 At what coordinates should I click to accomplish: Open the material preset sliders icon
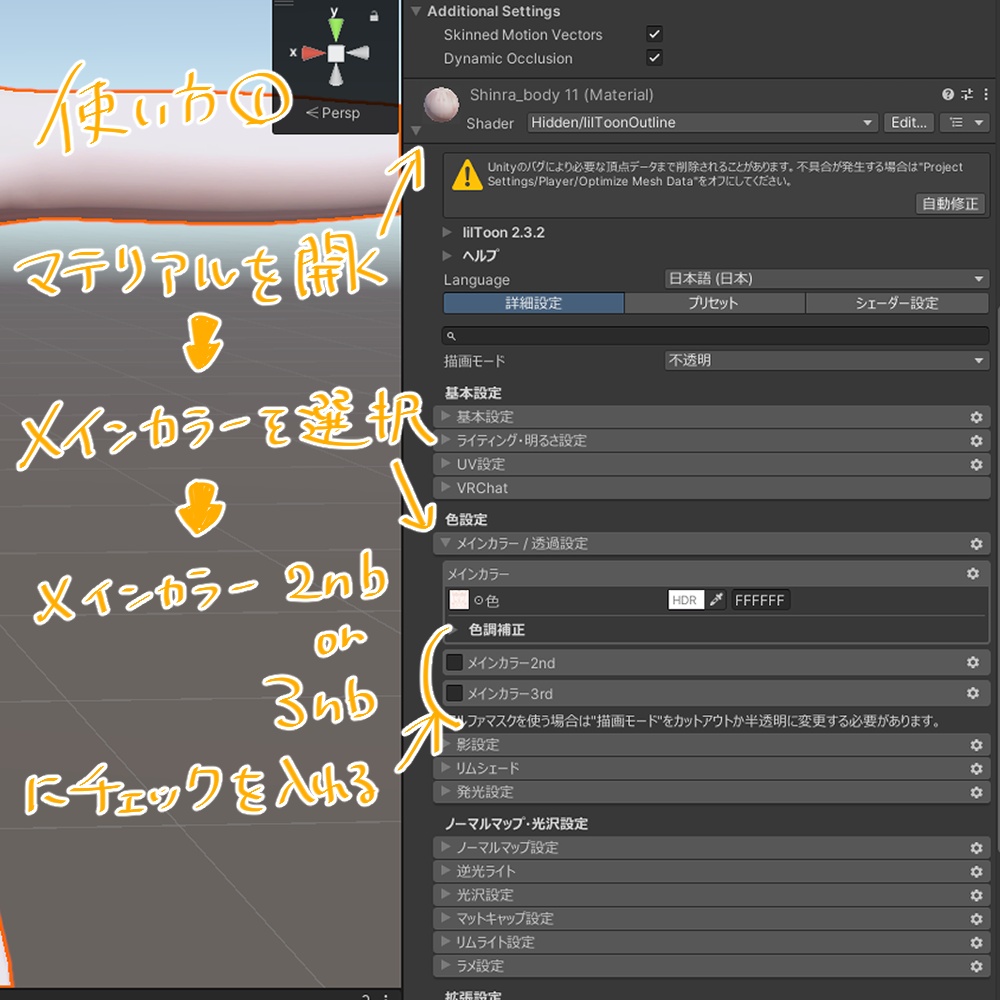point(967,94)
